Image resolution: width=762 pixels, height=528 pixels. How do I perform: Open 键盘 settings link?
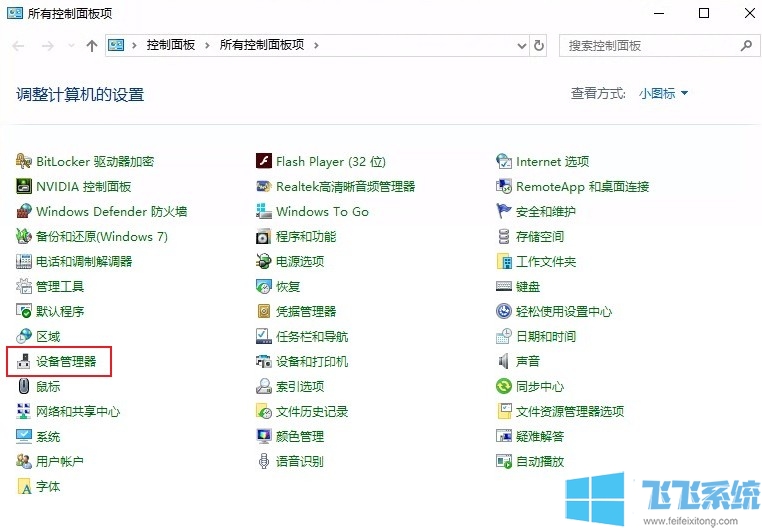pos(528,287)
